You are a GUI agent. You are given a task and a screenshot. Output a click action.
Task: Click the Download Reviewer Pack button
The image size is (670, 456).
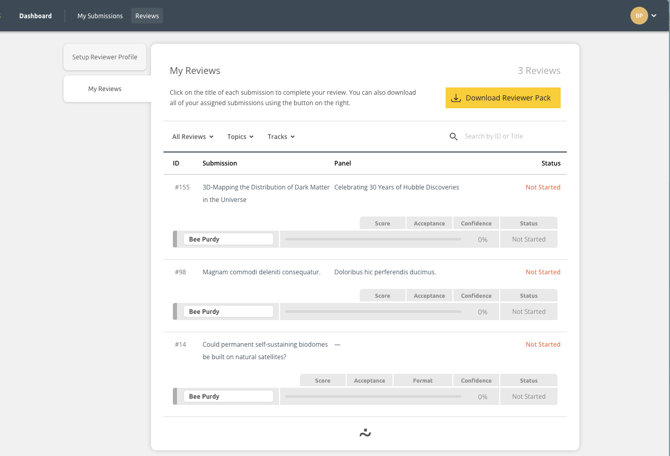502,98
